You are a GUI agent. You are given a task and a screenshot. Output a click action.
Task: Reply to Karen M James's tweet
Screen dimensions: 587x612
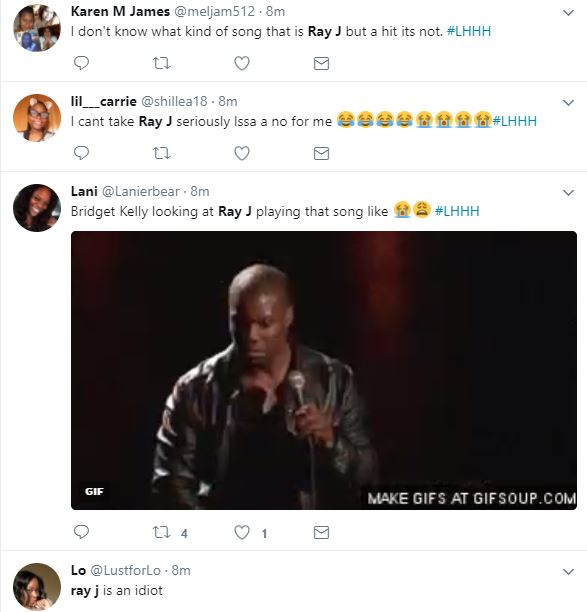click(x=81, y=63)
